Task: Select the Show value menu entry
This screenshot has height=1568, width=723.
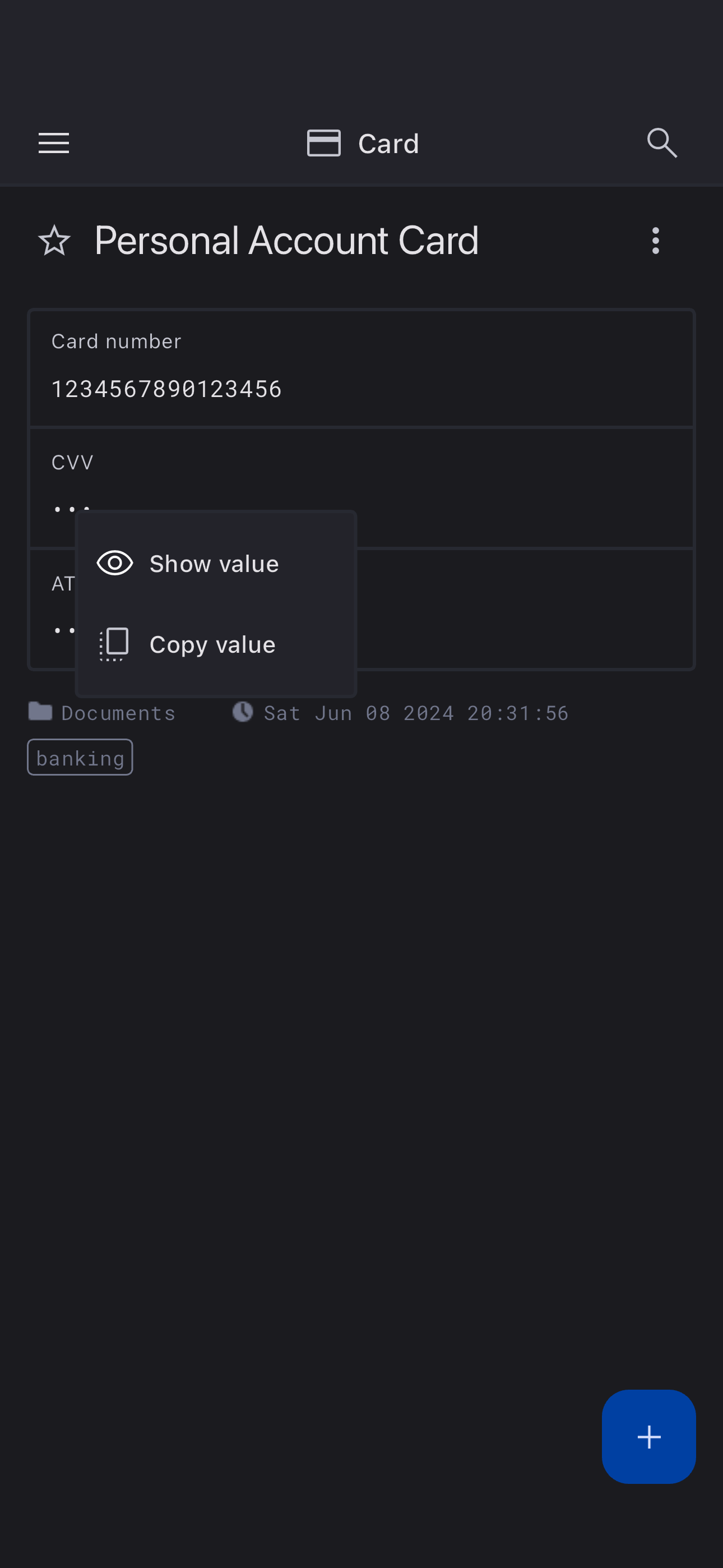Action: [214, 564]
